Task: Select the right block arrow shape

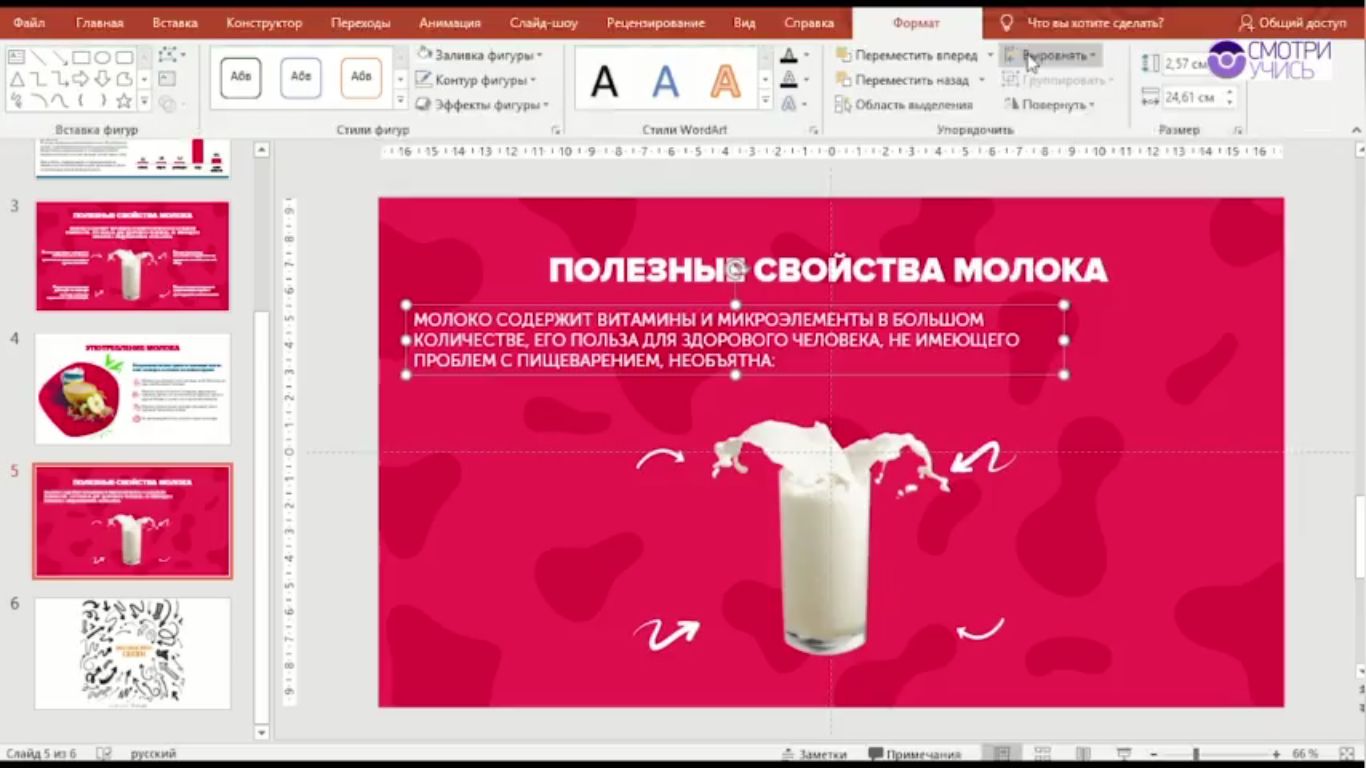Action: [81, 79]
